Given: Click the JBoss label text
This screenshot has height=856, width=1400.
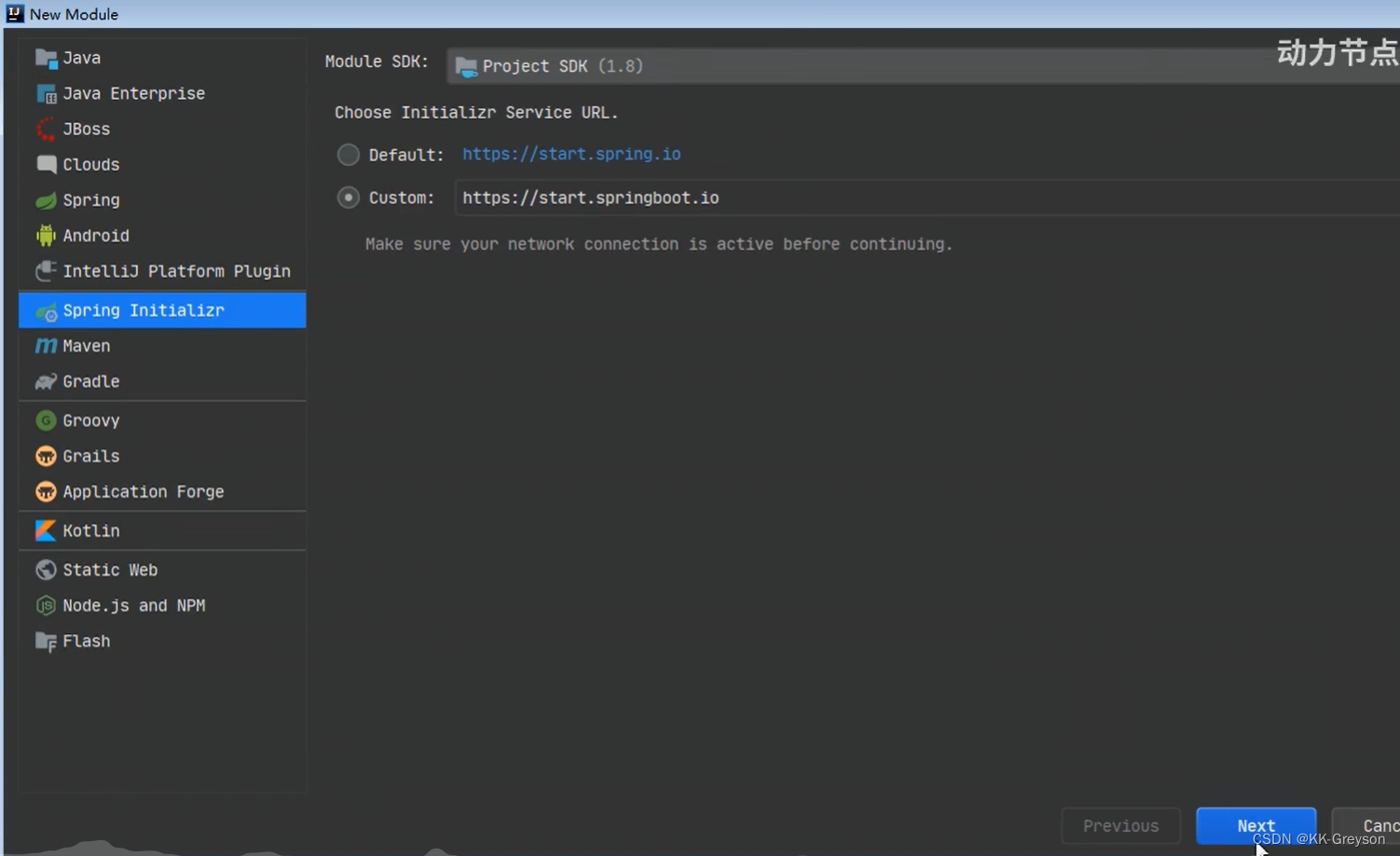Looking at the screenshot, I should click(x=87, y=129).
